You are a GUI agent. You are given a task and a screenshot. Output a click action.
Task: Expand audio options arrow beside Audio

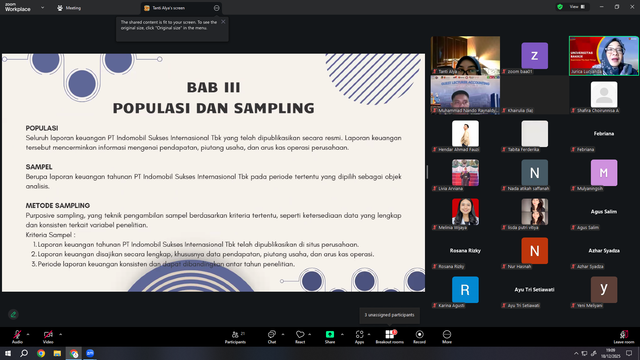28,334
